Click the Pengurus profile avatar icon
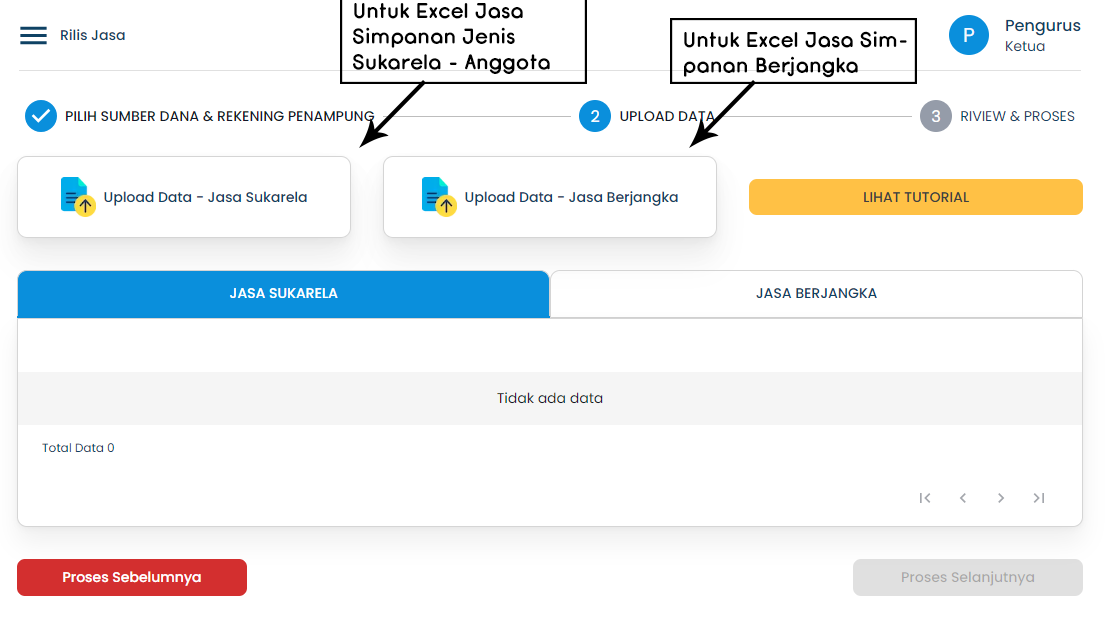 968,34
